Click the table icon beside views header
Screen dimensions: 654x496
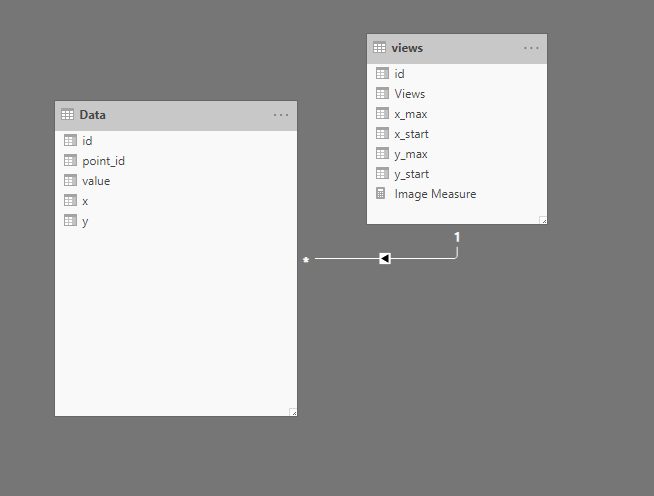point(380,48)
